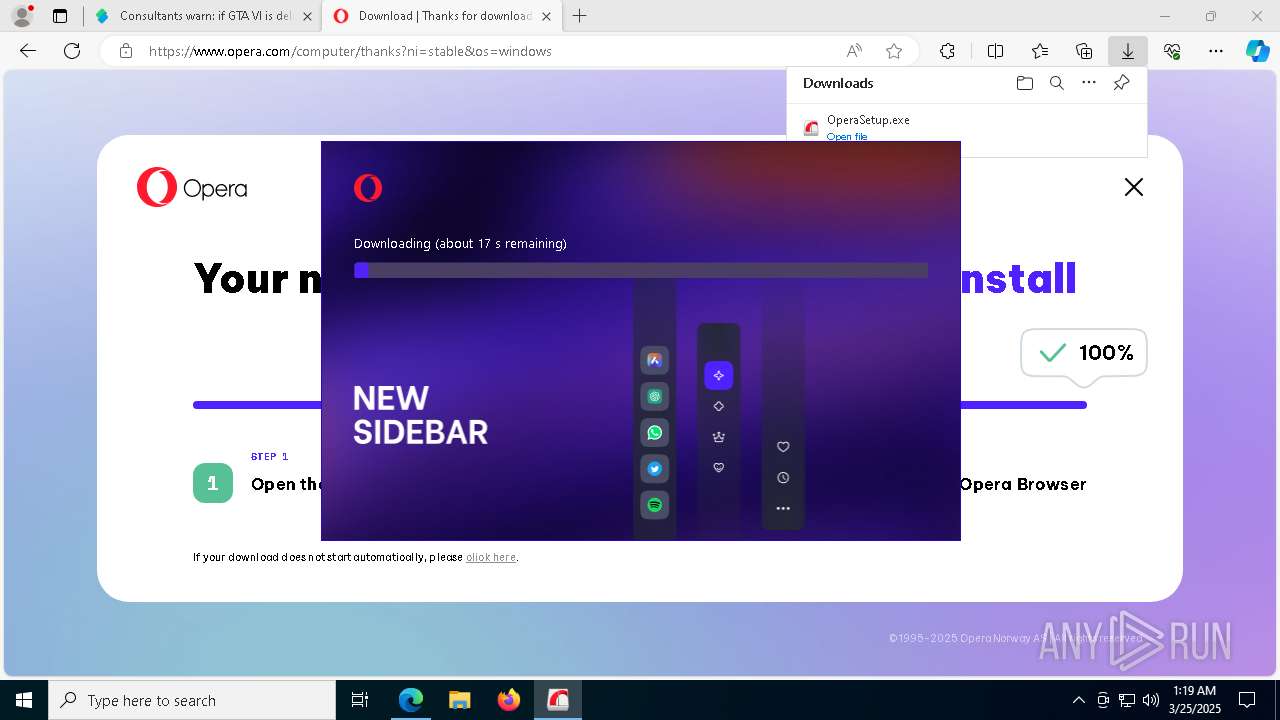Pin the Downloads panel
The width and height of the screenshot is (1280, 720).
(1121, 83)
